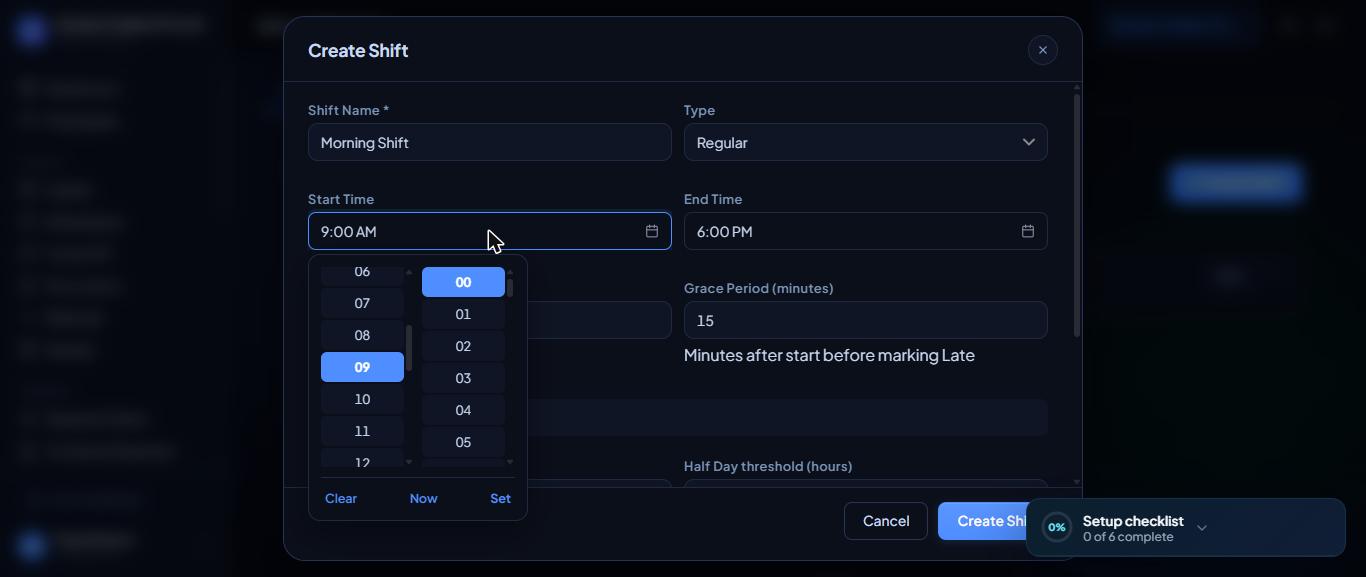Image resolution: width=1366 pixels, height=577 pixels.
Task: Edit the Grace Period minutes field
Action: 865,320
